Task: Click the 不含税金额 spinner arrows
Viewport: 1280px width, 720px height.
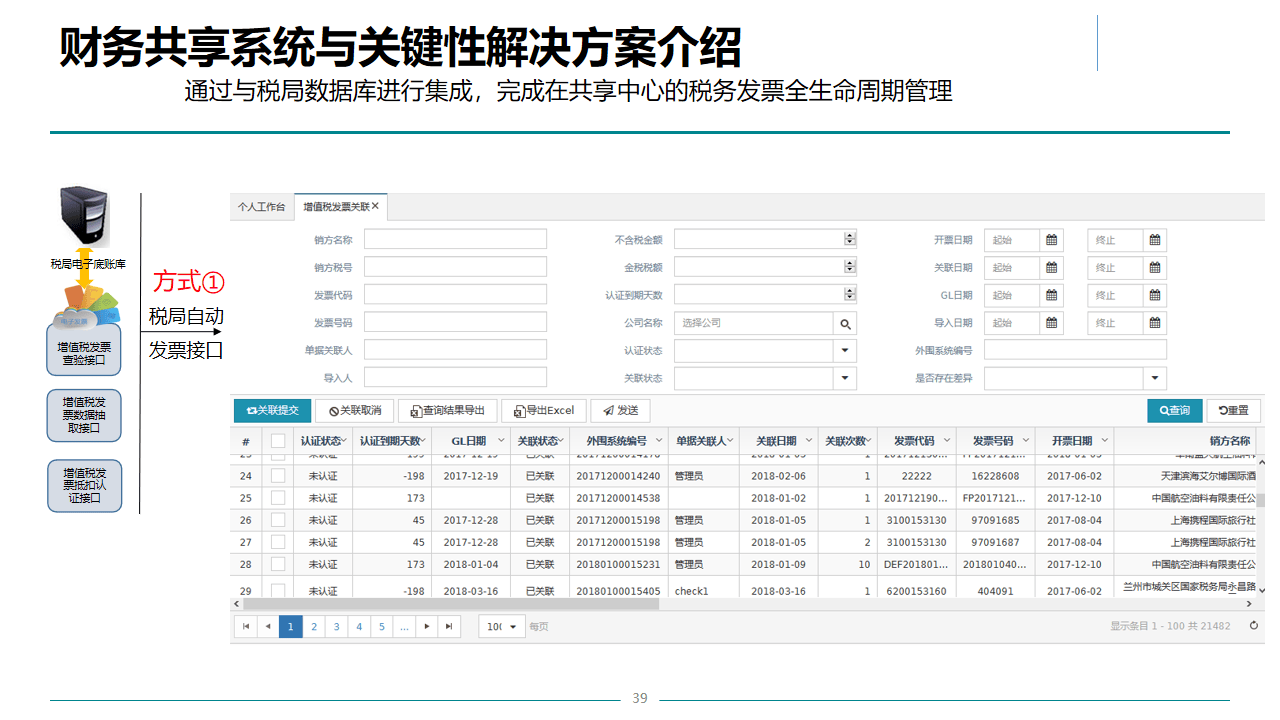Action: tap(850, 239)
